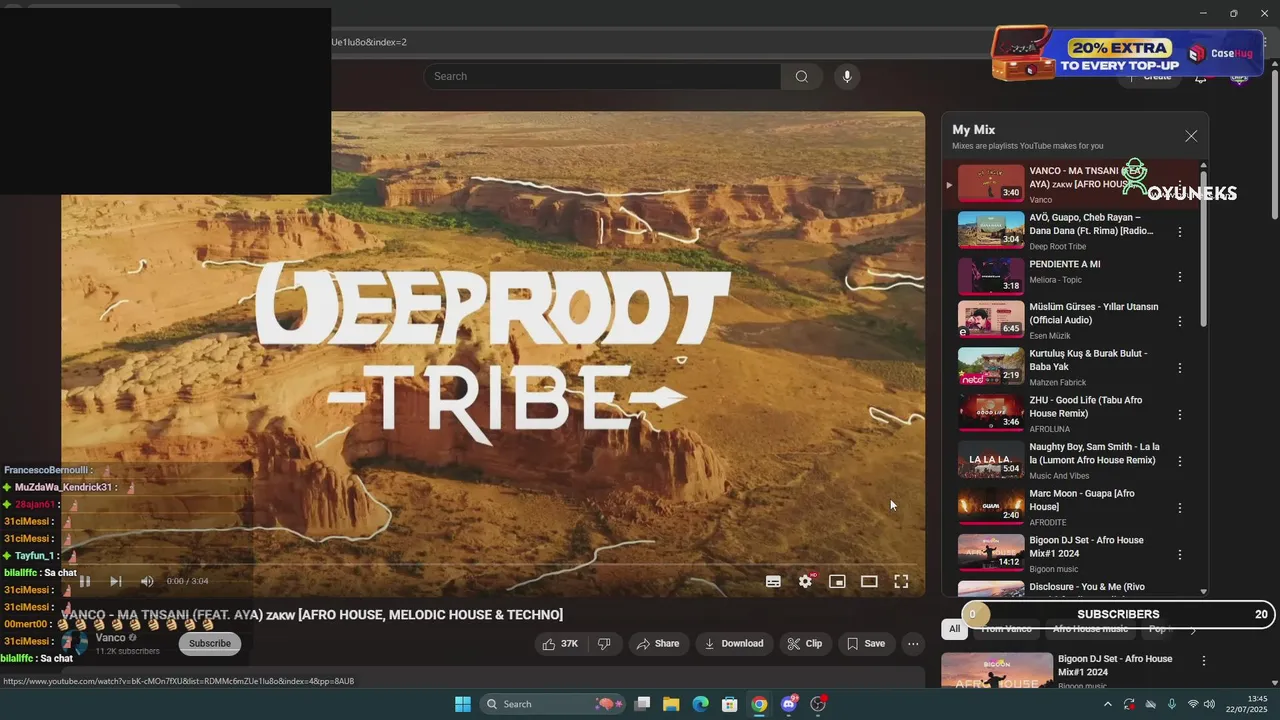Pause the playing video
The height and width of the screenshot is (720, 1280).
[85, 581]
